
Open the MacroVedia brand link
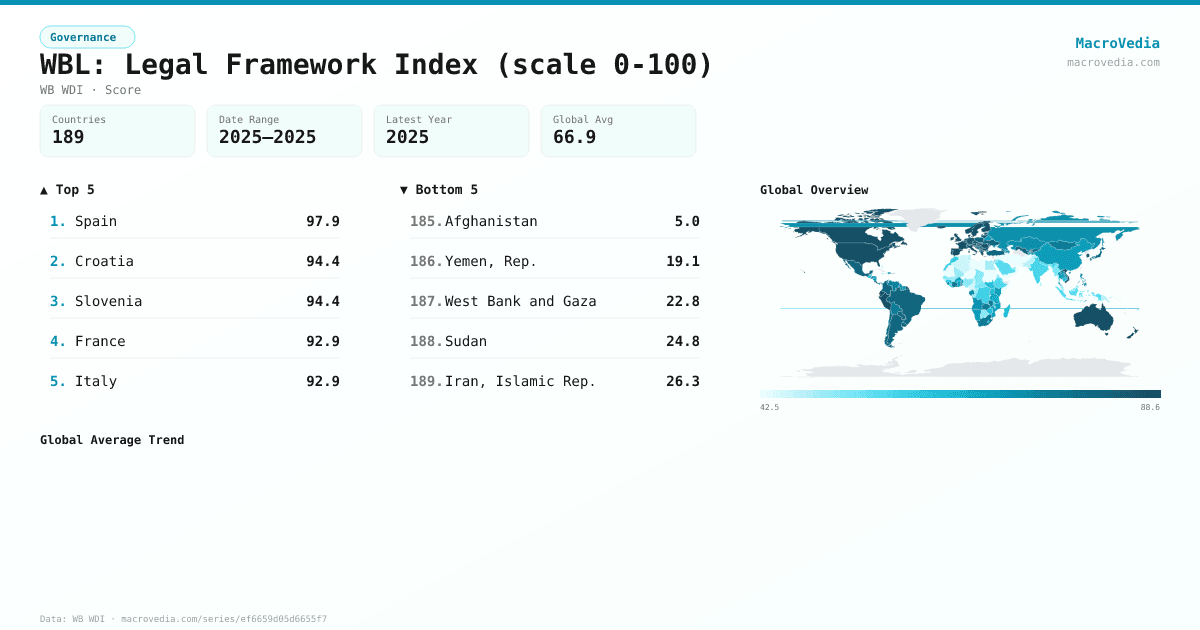1117,43
